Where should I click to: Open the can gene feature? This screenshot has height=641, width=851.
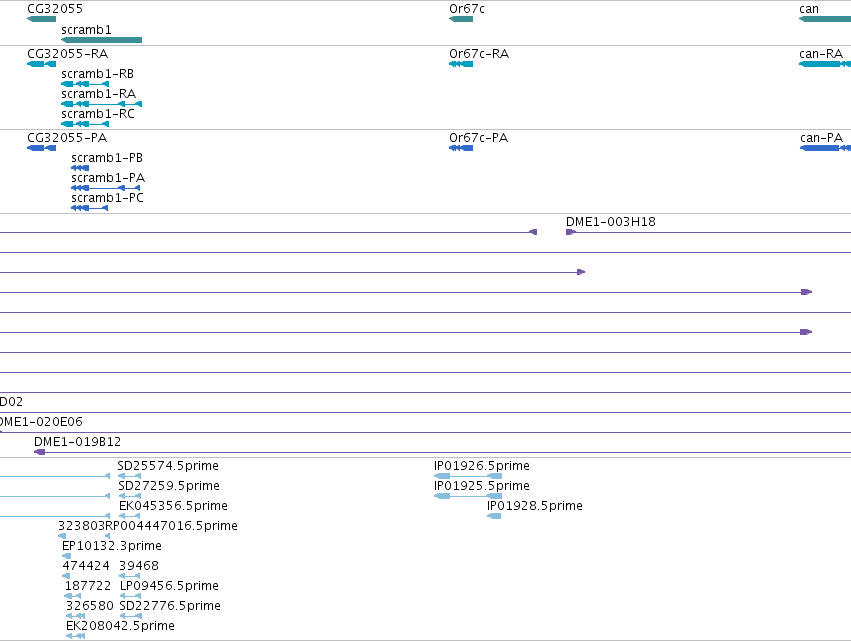825,19
